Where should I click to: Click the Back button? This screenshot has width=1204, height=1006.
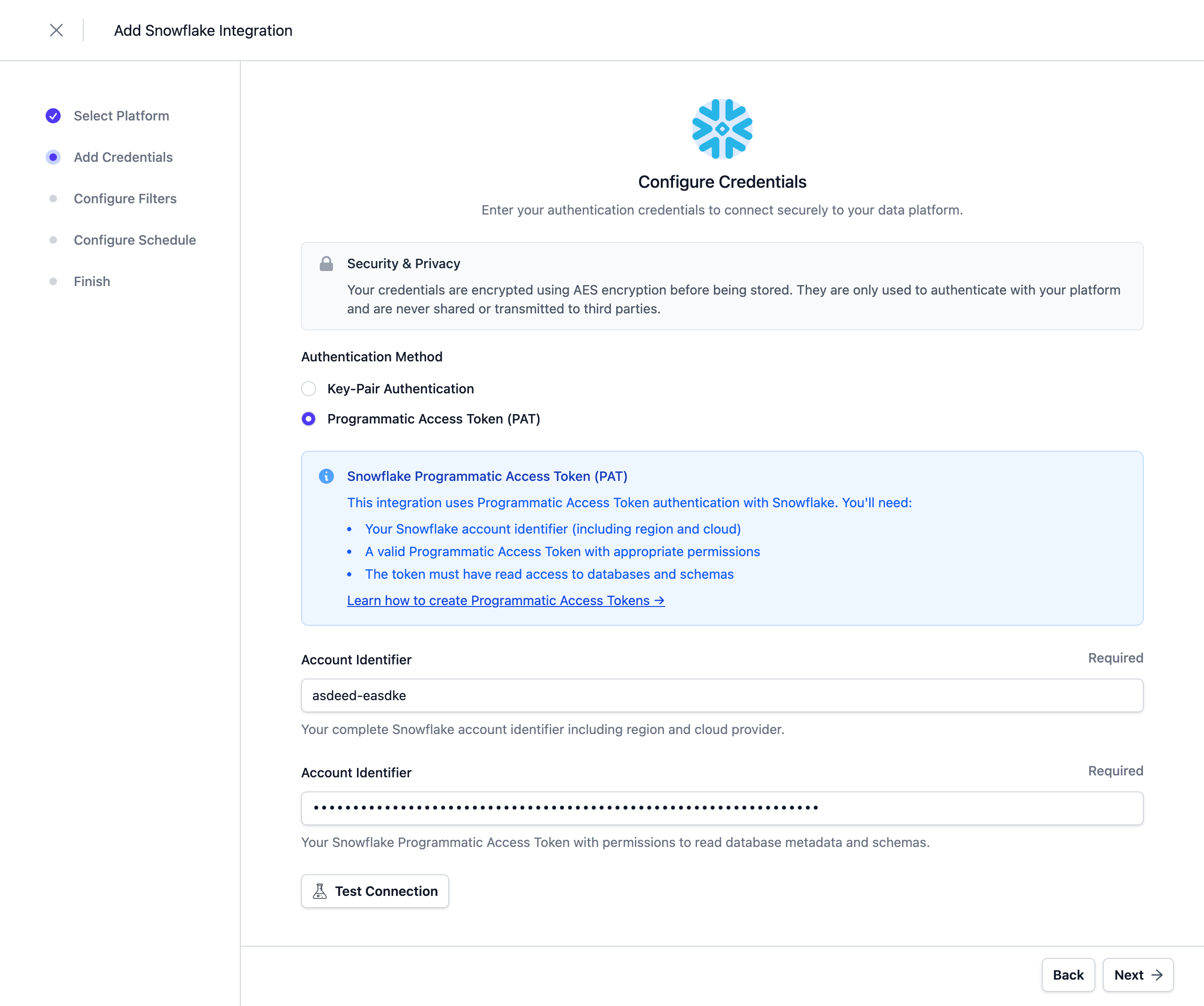point(1068,975)
